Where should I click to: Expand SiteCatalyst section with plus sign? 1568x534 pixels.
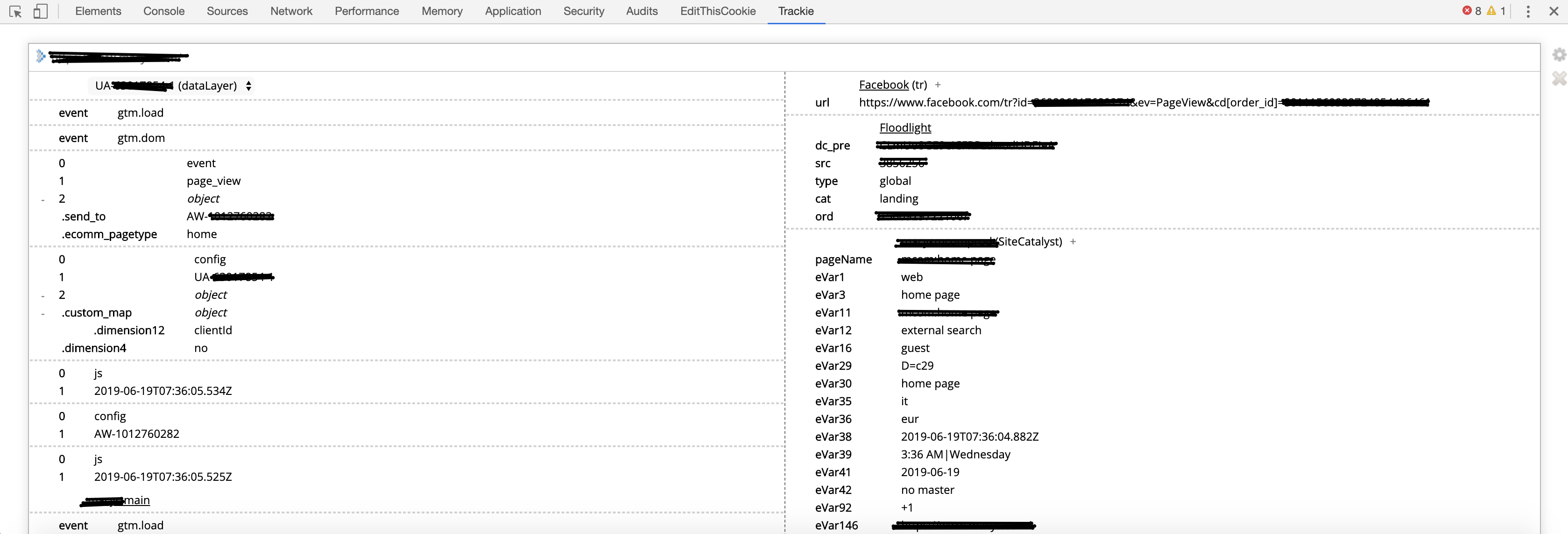[1073, 241]
